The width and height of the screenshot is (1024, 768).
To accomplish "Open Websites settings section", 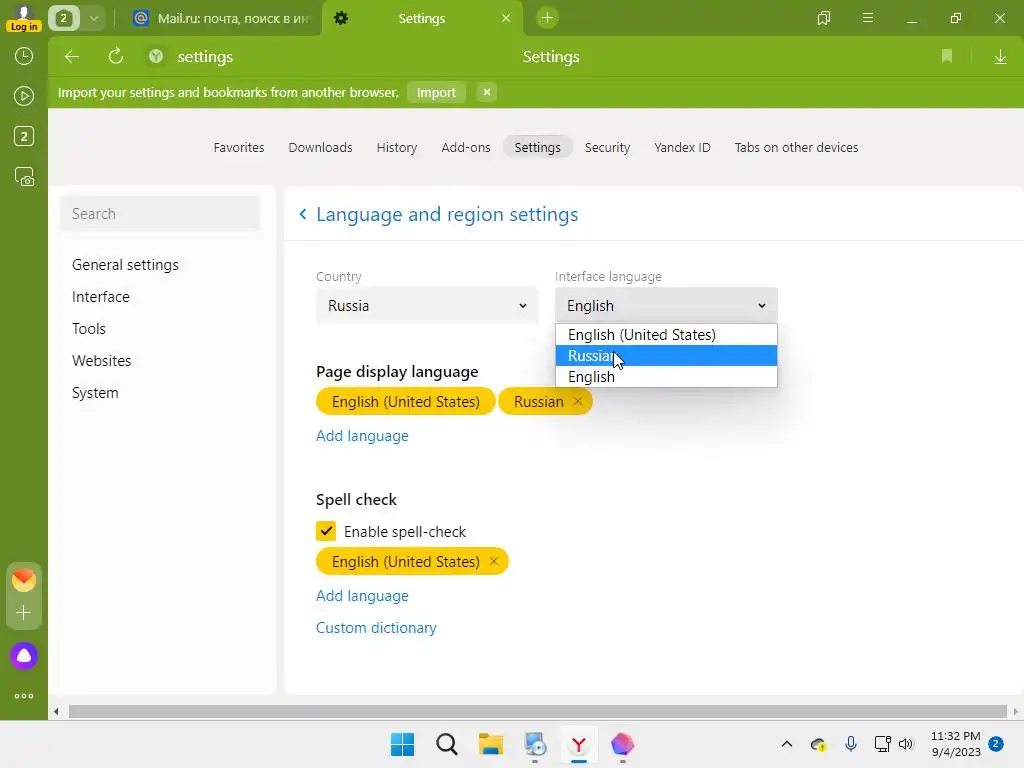I will [x=101, y=360].
